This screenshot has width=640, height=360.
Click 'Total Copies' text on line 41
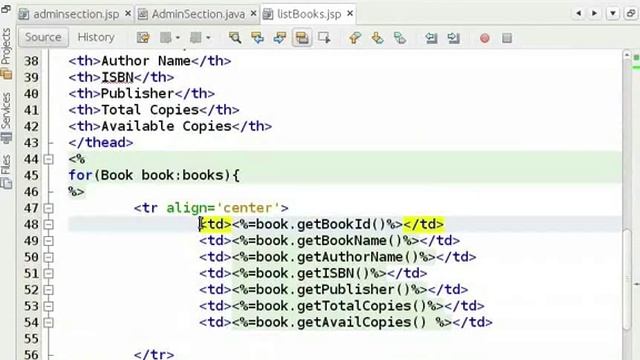[150, 110]
